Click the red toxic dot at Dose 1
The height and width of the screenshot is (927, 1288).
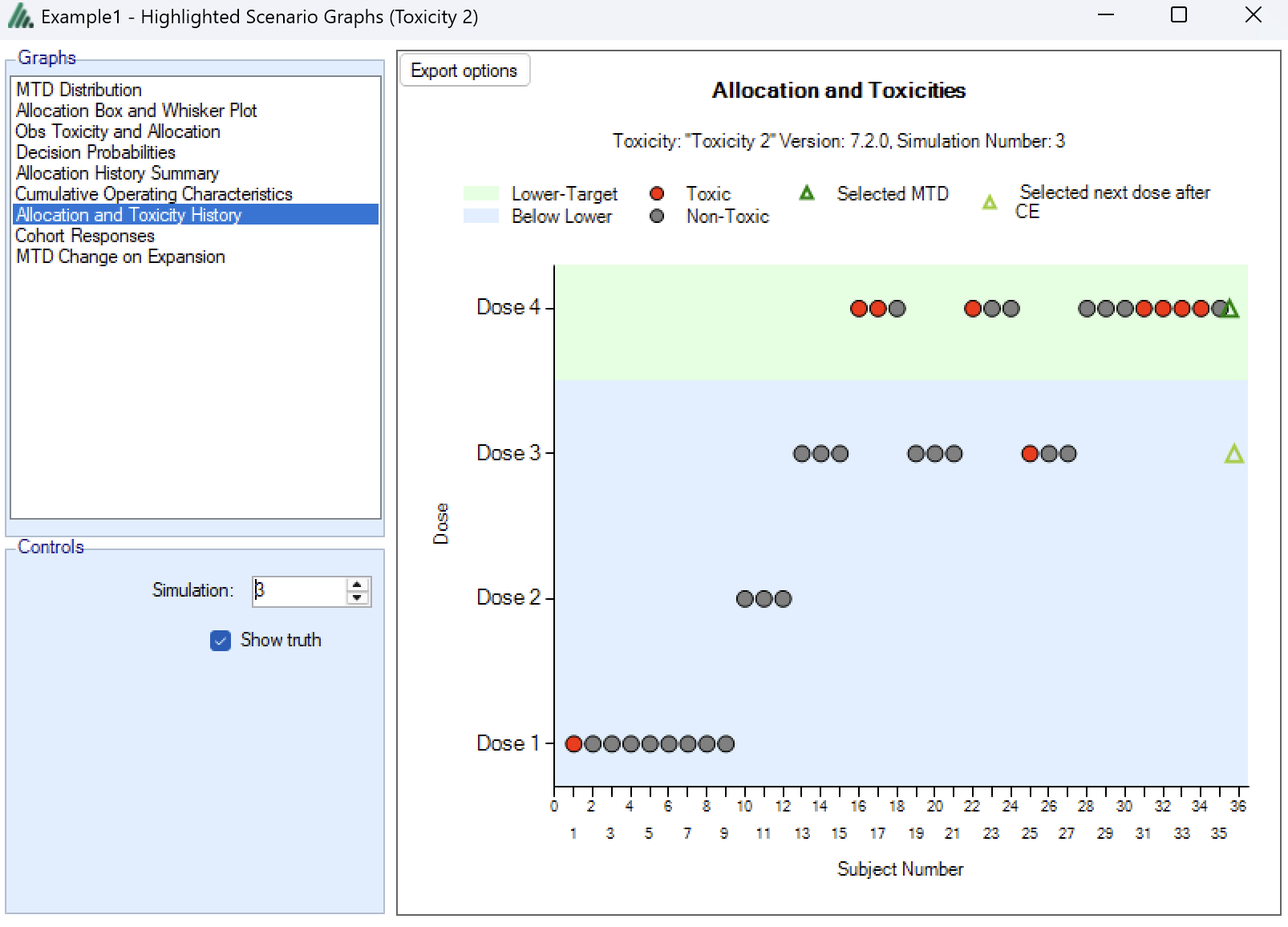pos(573,744)
